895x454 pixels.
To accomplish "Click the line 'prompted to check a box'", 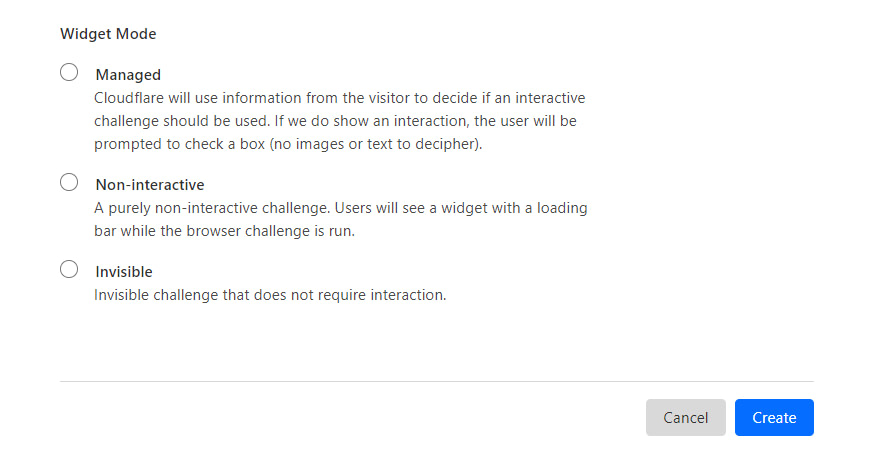I will pos(288,144).
